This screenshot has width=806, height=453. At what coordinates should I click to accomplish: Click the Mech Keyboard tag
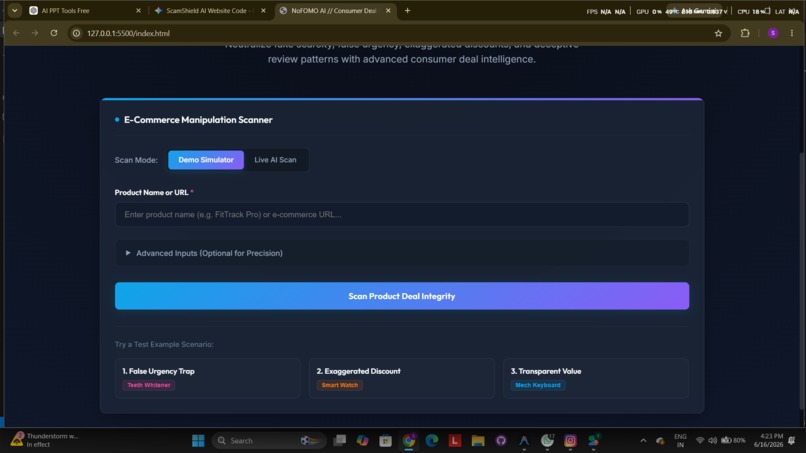point(538,385)
